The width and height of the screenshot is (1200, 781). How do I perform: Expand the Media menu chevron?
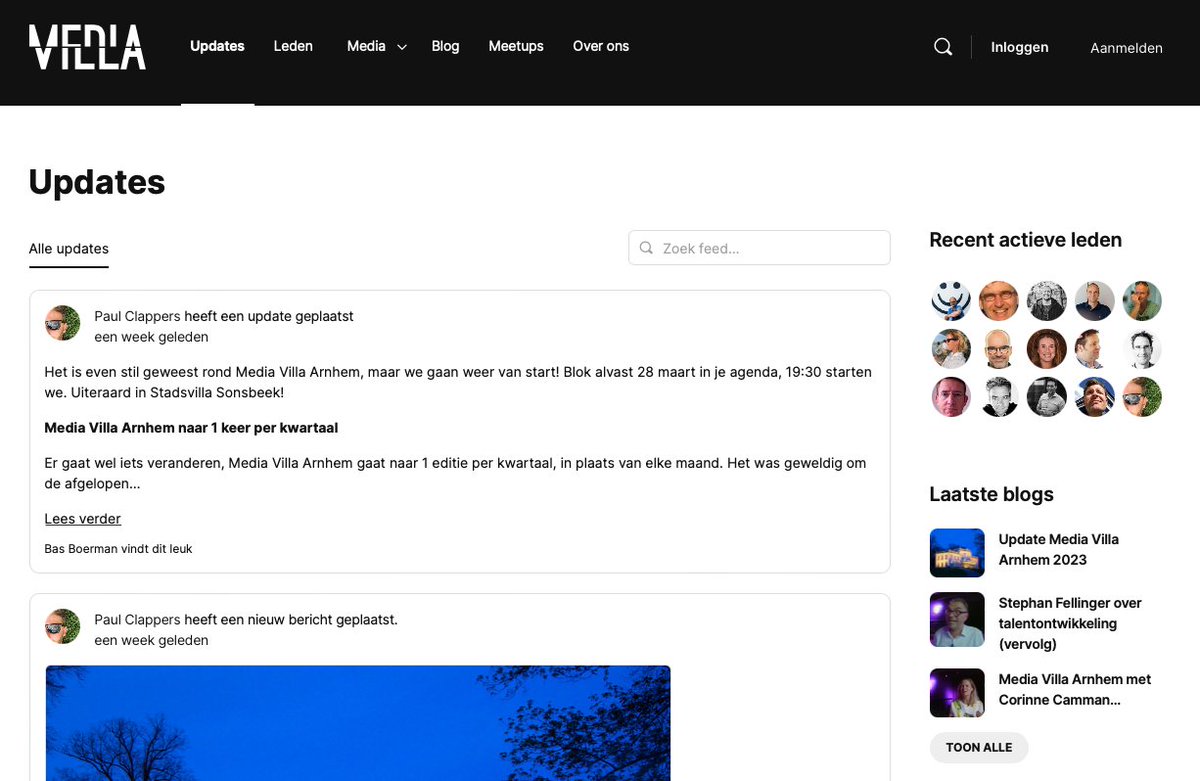click(402, 47)
